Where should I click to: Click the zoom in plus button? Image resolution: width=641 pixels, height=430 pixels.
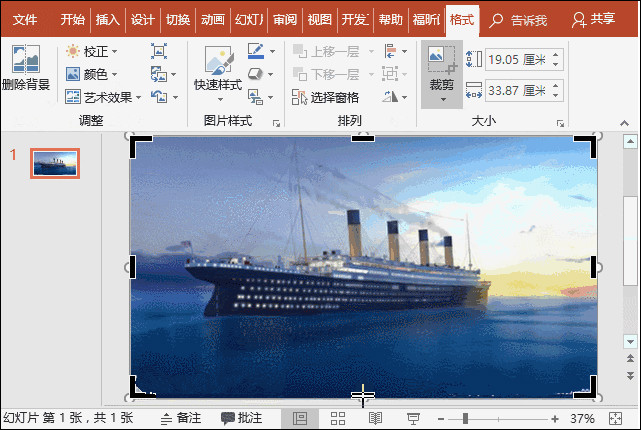click(555, 419)
